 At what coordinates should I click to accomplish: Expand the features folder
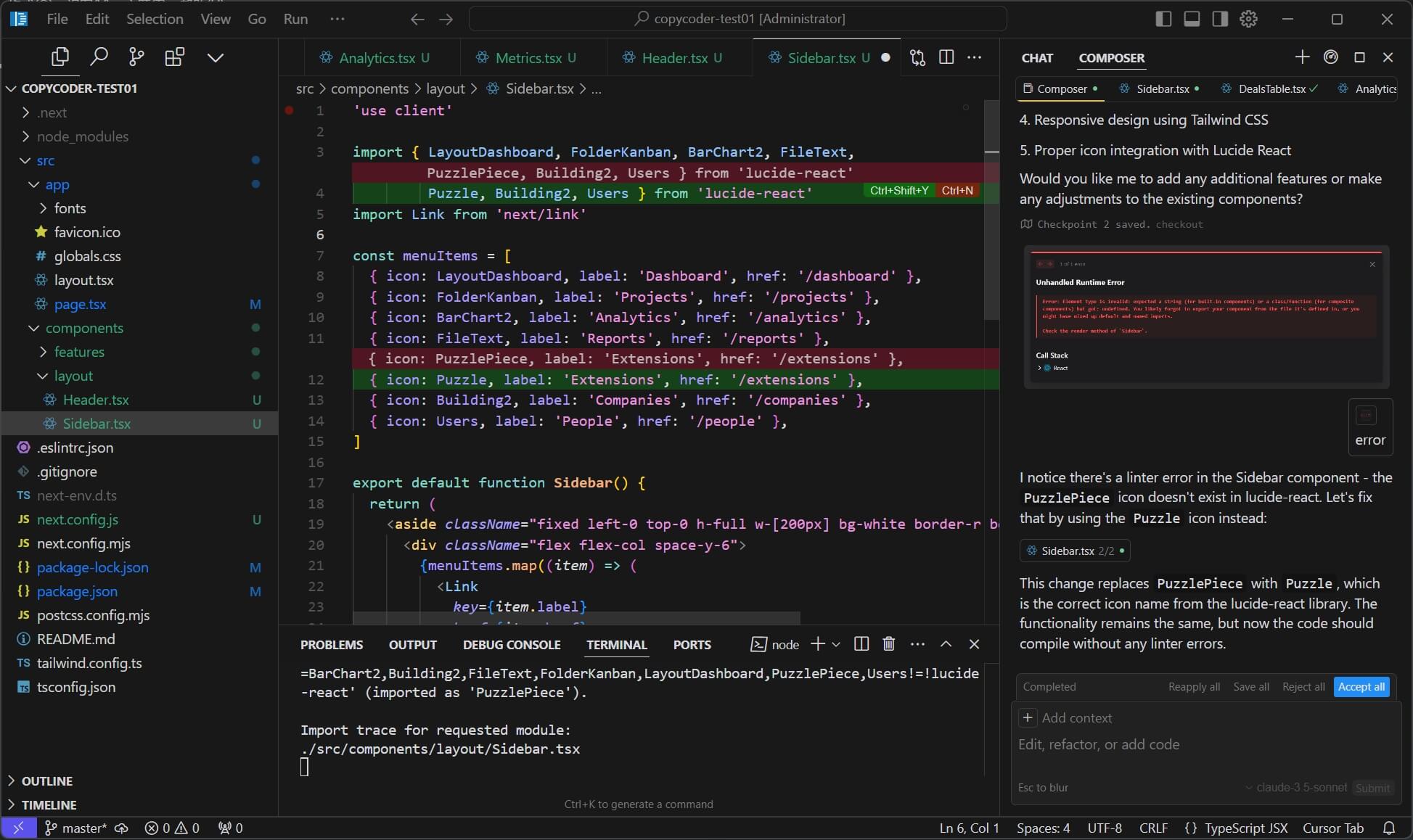(x=43, y=352)
